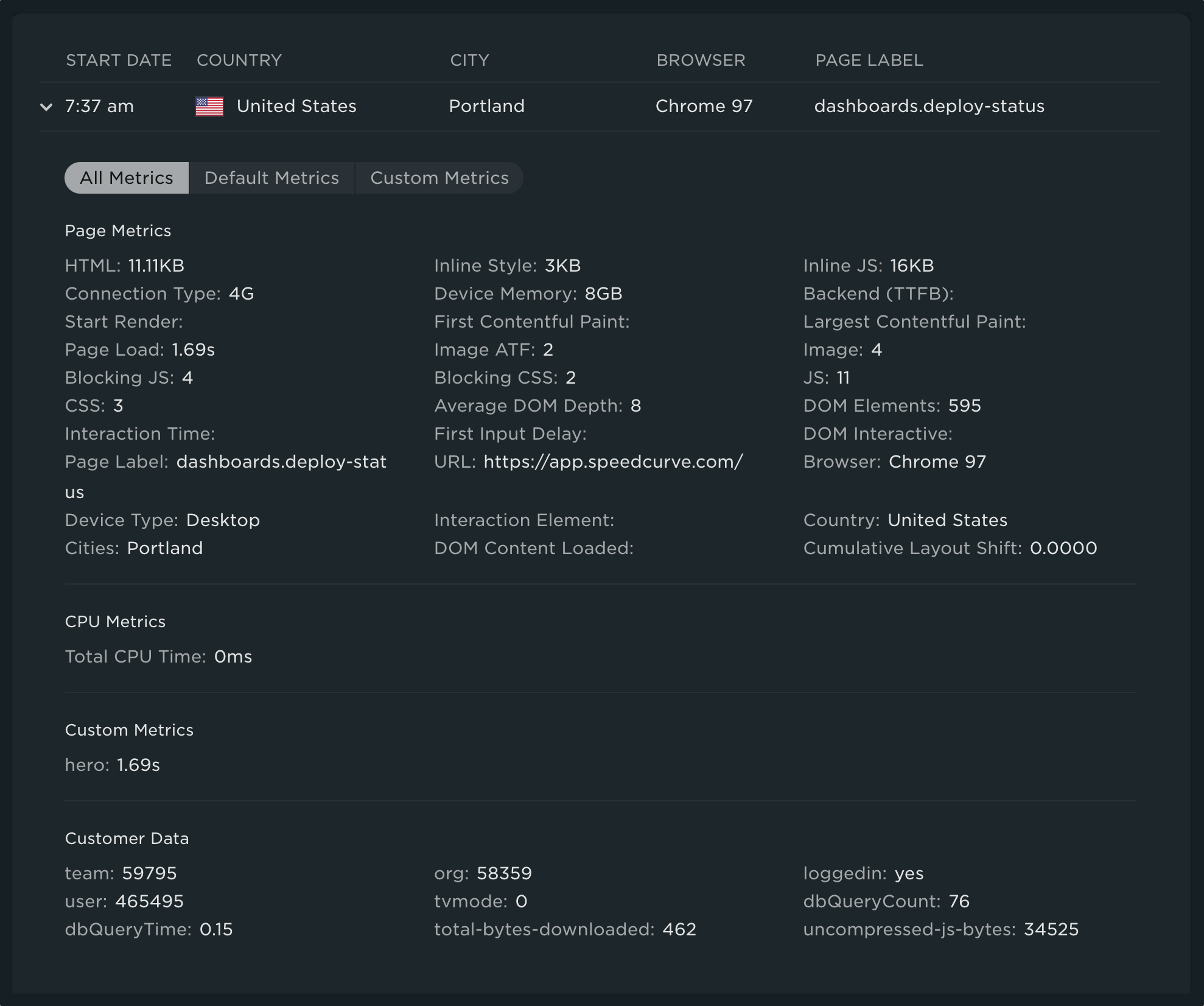Switch to the Custom Metrics tab
The image size is (1204, 1006).
439,178
